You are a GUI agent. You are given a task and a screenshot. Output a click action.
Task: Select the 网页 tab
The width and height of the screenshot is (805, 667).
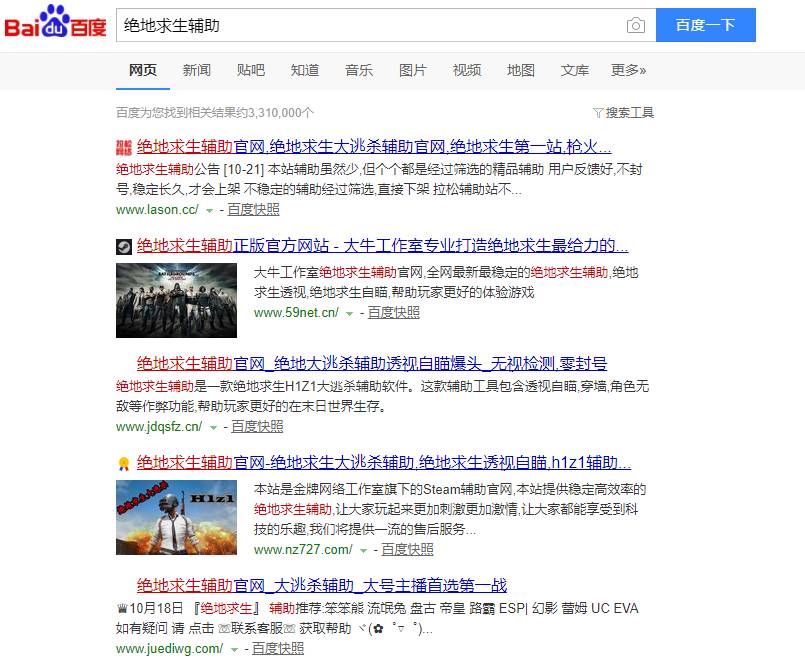[143, 70]
